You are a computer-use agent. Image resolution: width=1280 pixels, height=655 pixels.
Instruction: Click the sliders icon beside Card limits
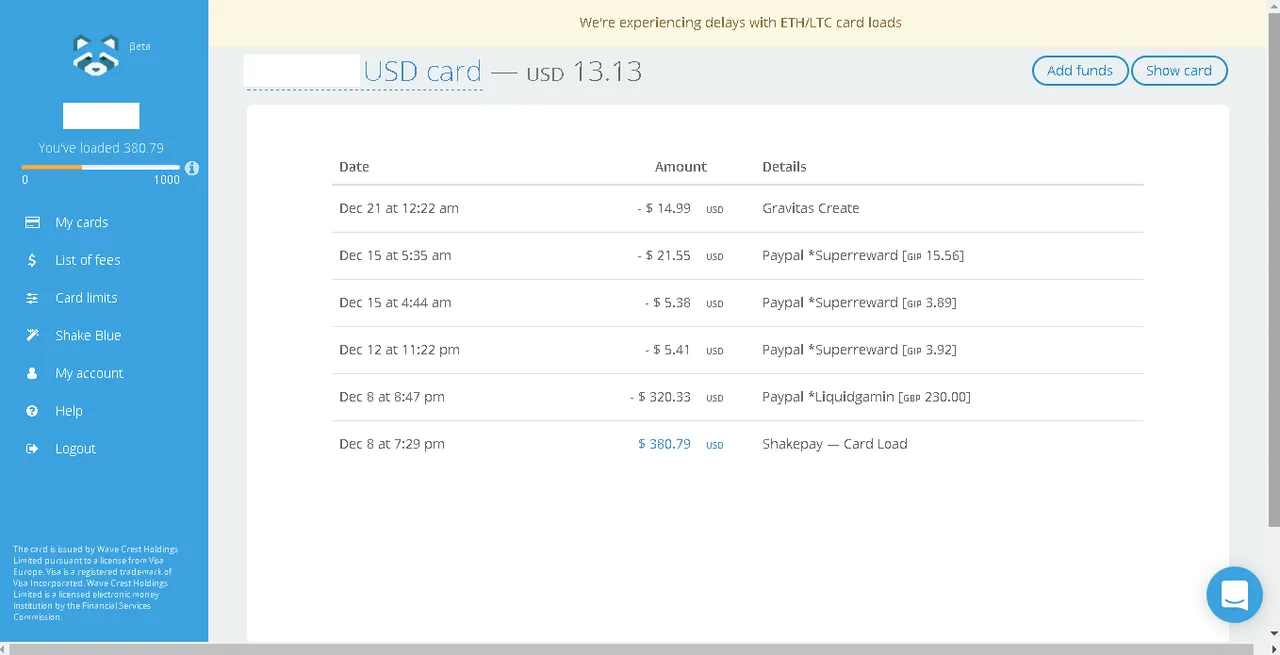click(x=32, y=298)
